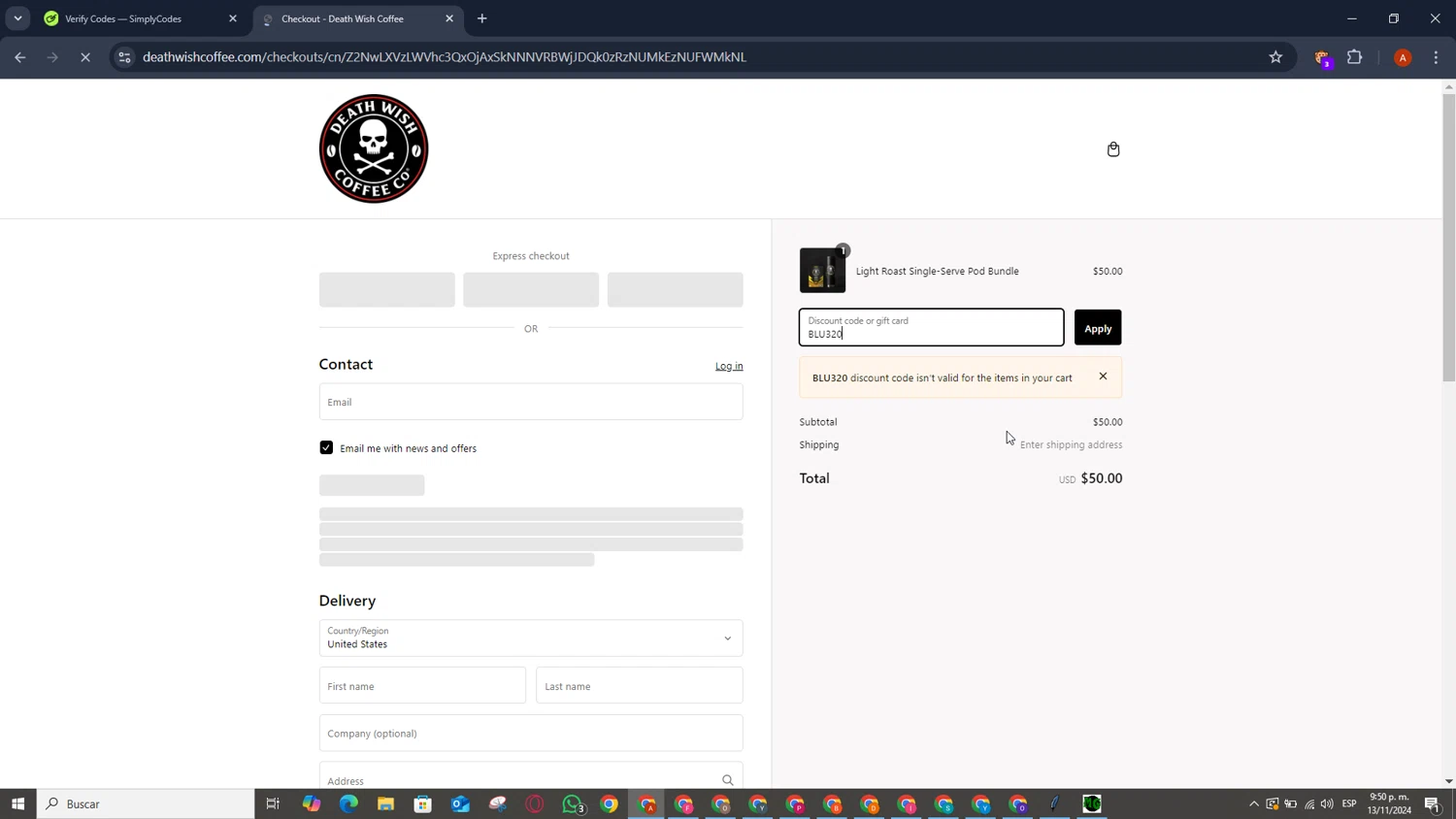Viewport: 1456px width, 819px height.
Task: Open the SimplyCodes extension icon
Action: 1322,58
